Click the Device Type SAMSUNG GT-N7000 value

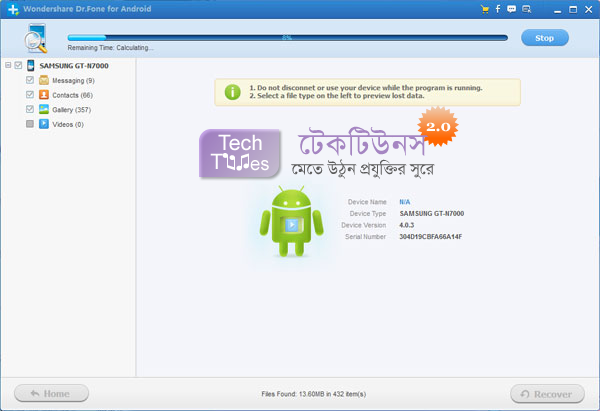432,214
